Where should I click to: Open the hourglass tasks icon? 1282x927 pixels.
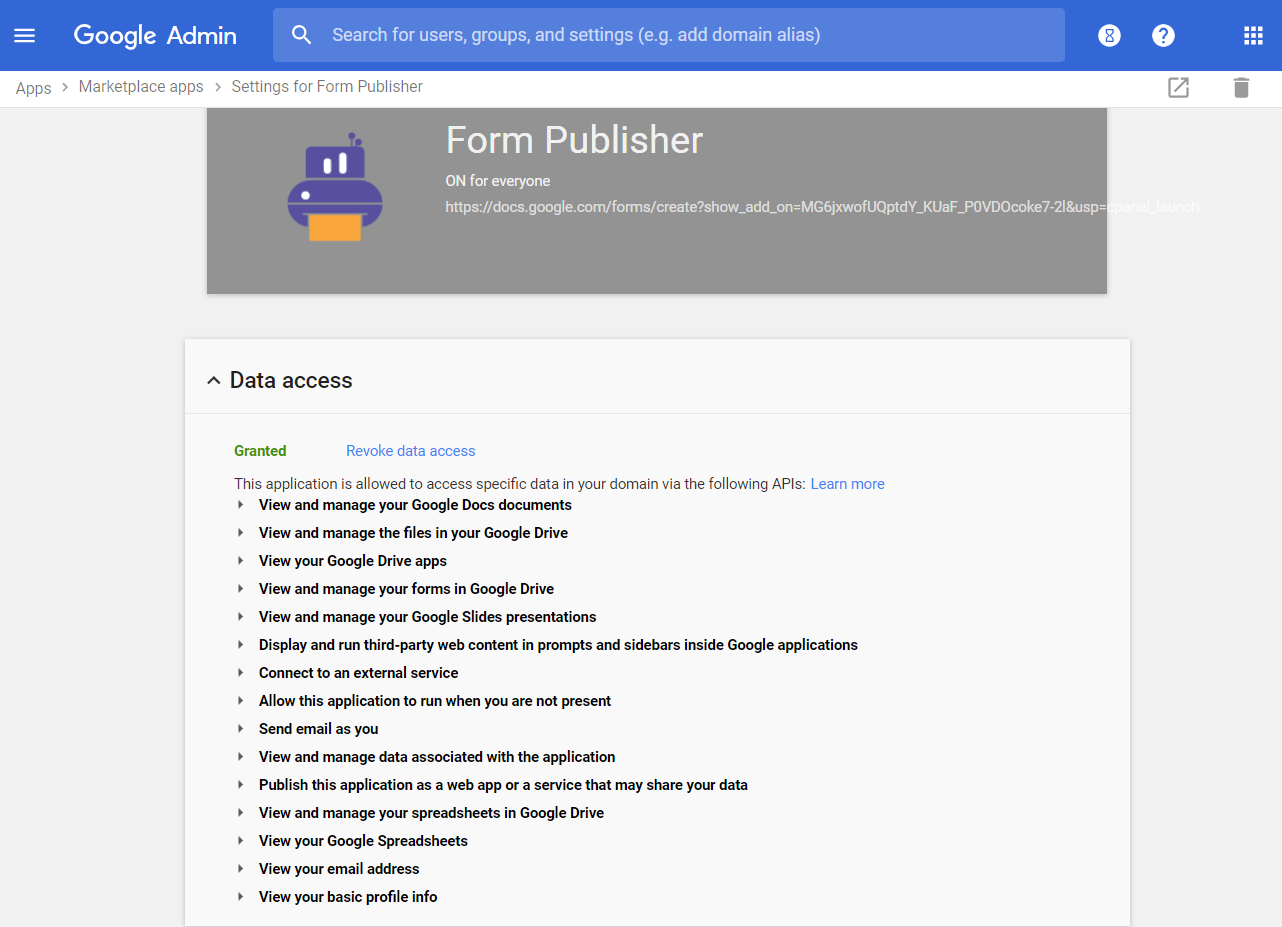[1109, 35]
